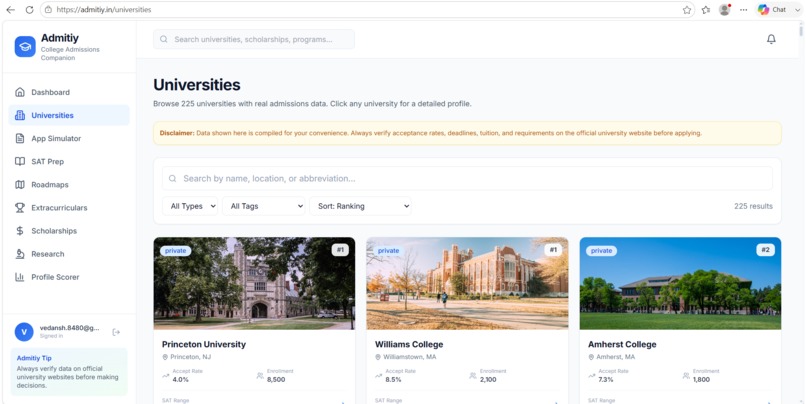Click Williams enrollment value 2,100
806x404 pixels.
(488, 380)
